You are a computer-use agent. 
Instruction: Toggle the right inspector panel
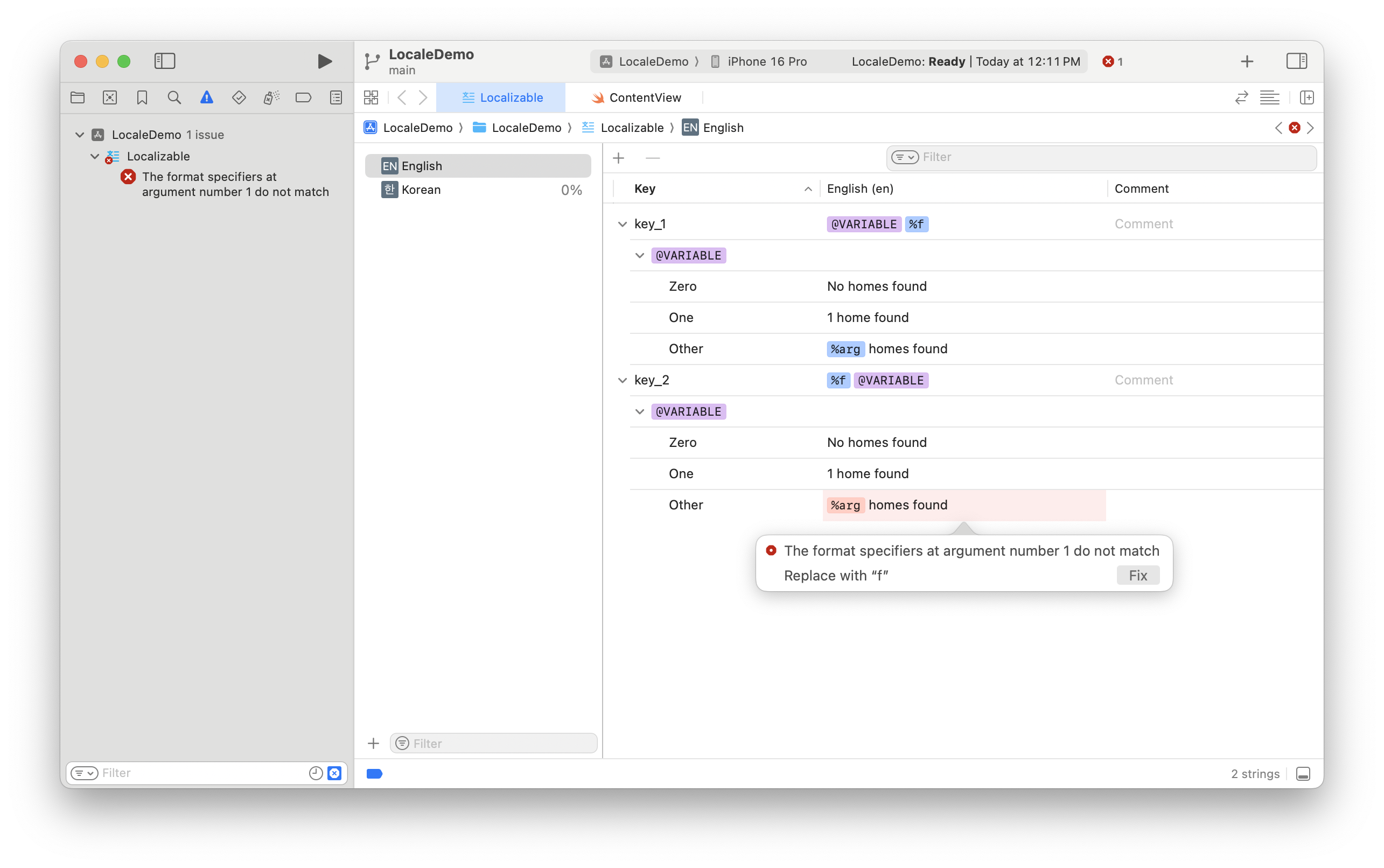(x=1296, y=61)
